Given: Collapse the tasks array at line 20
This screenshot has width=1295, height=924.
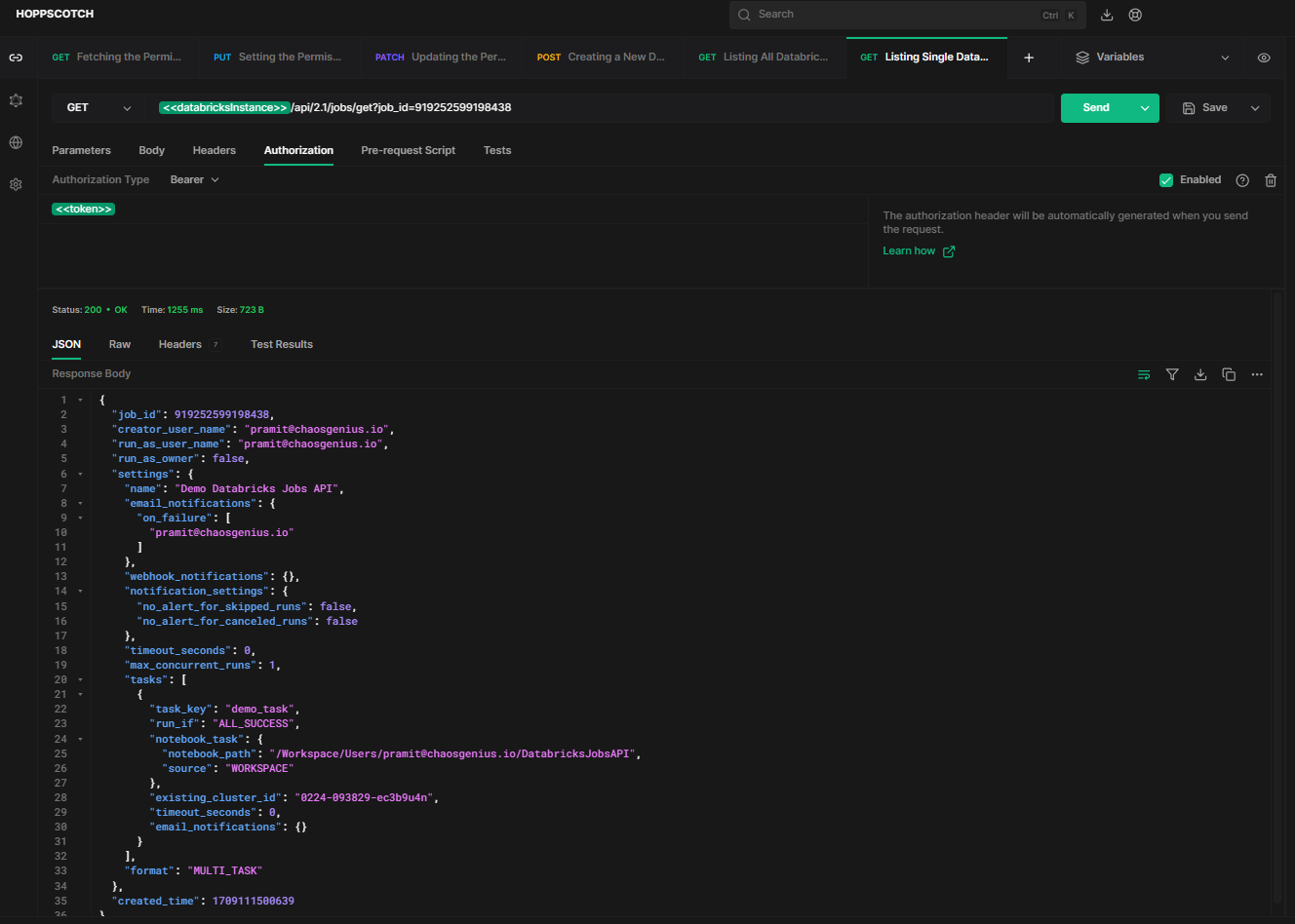Looking at the screenshot, I should coord(78,679).
